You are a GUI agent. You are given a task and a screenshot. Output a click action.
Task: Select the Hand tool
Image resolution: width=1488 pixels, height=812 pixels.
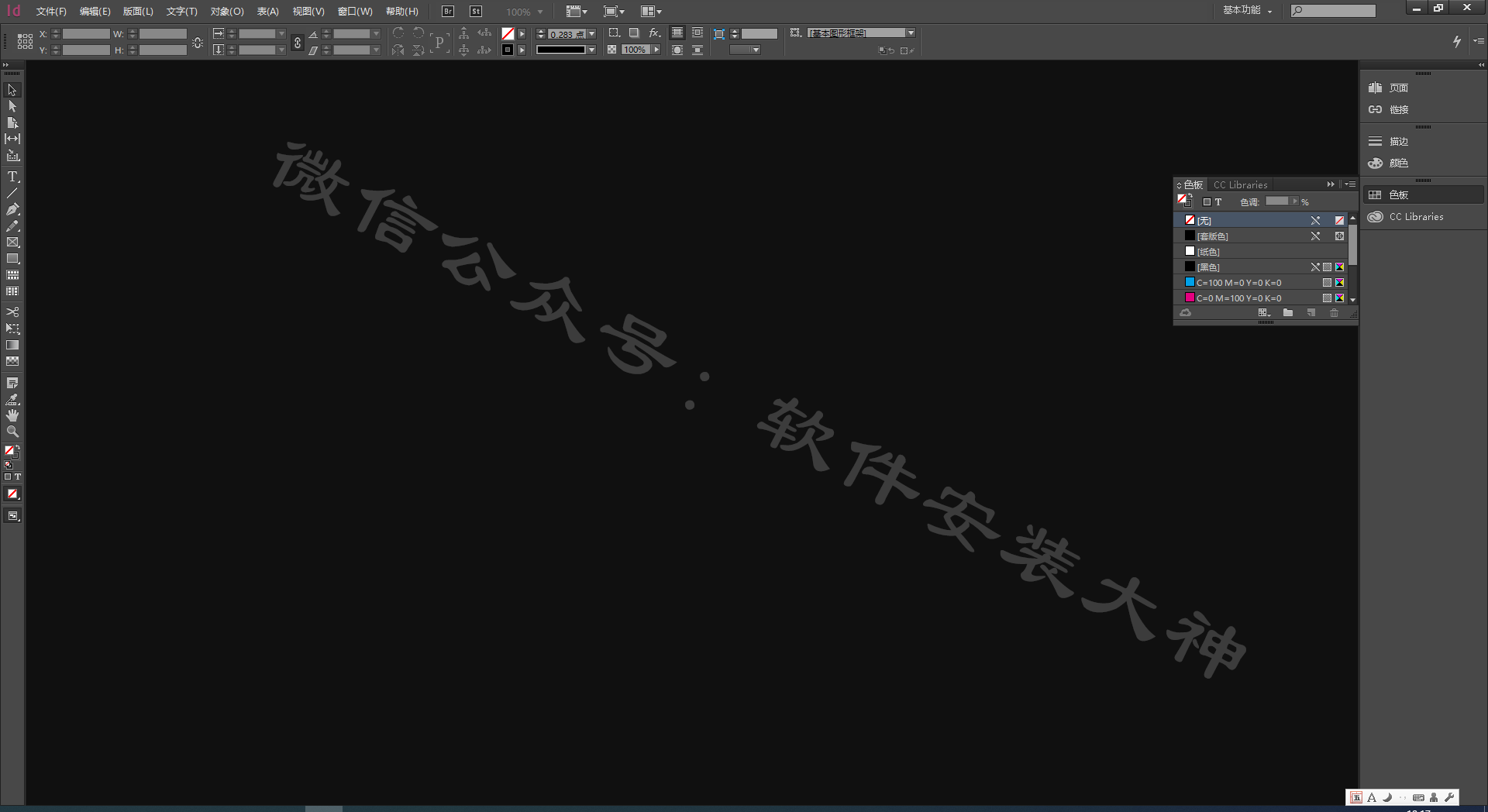(12, 415)
